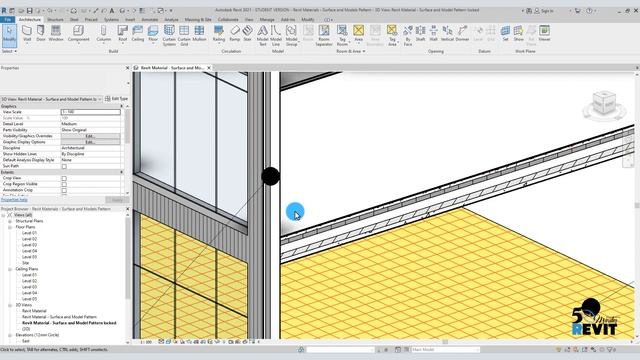Collapse the Floor Plans tree node

click(10, 227)
